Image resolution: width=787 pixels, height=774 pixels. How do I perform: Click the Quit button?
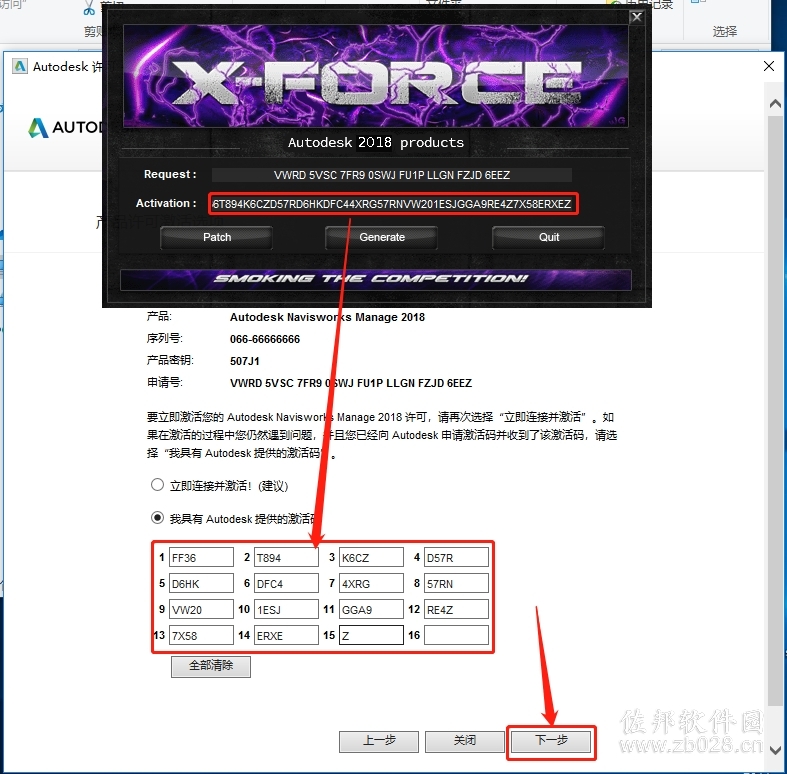pos(549,237)
